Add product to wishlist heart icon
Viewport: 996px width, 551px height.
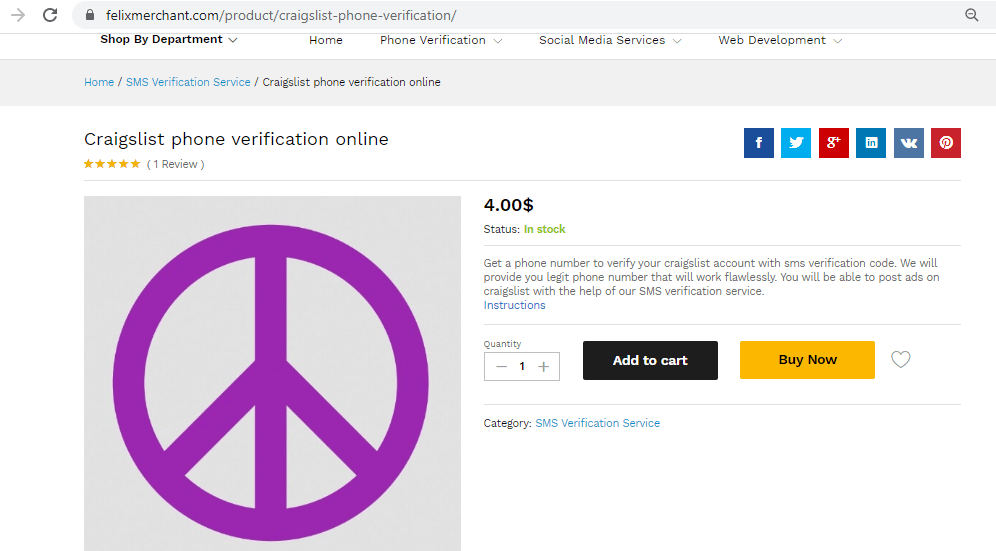click(x=900, y=360)
